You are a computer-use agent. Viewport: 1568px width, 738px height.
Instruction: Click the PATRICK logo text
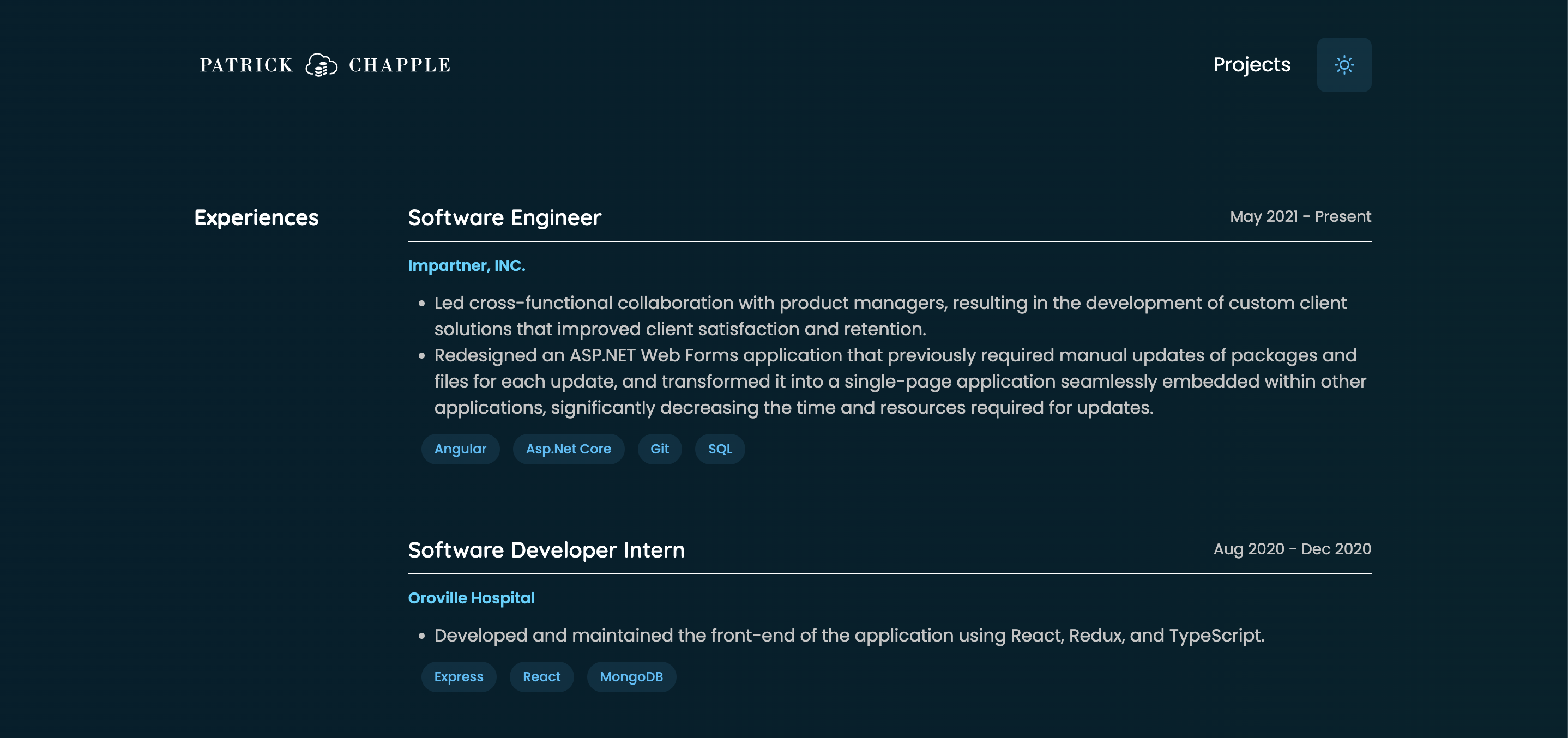(246, 64)
